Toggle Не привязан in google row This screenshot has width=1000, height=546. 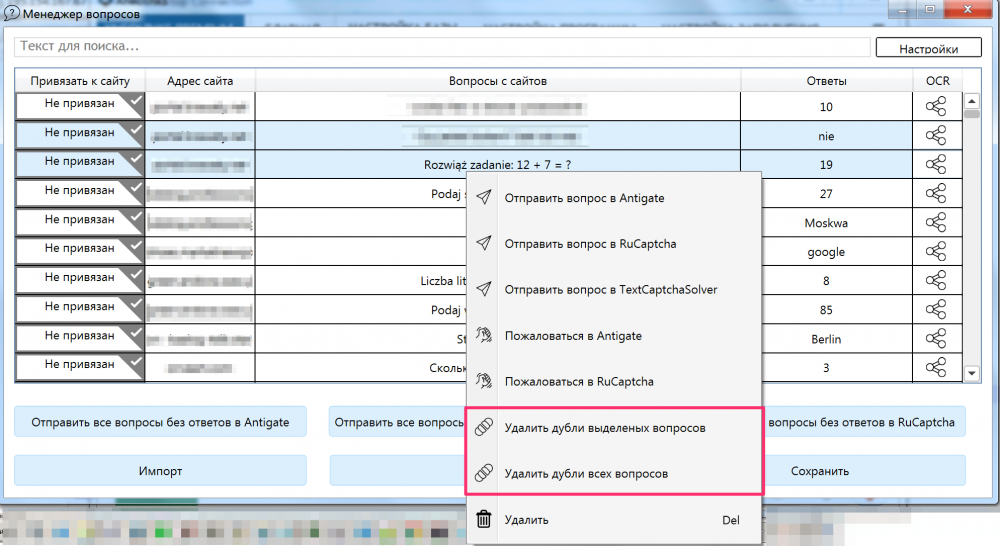pyautogui.click(x=79, y=251)
